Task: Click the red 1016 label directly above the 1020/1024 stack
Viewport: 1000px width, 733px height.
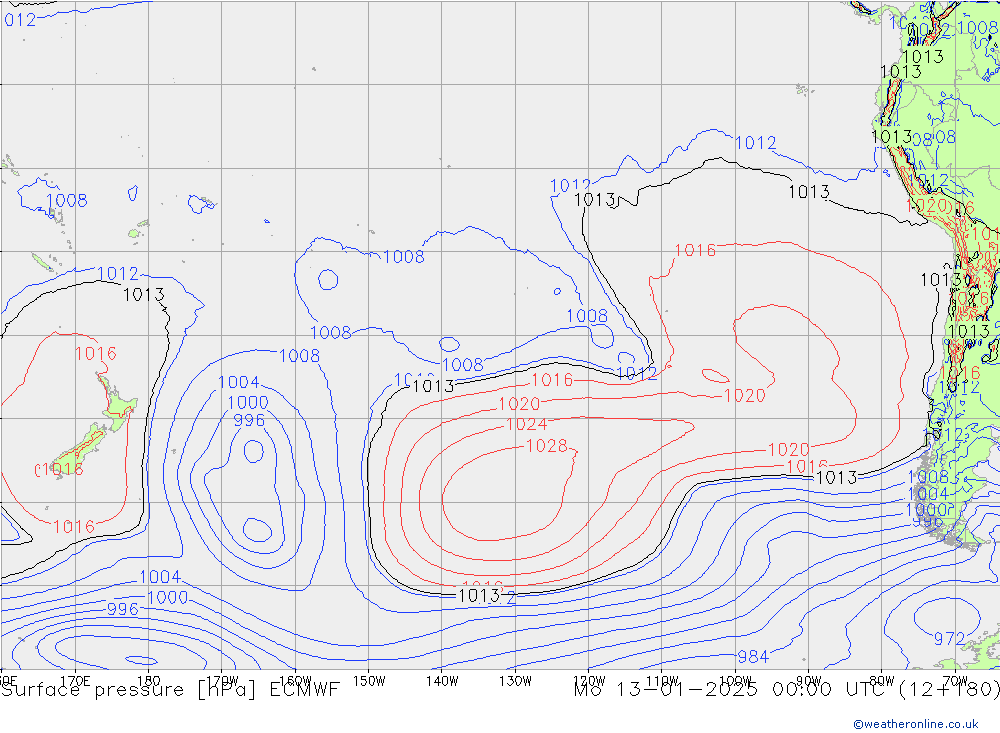Action: tap(552, 380)
